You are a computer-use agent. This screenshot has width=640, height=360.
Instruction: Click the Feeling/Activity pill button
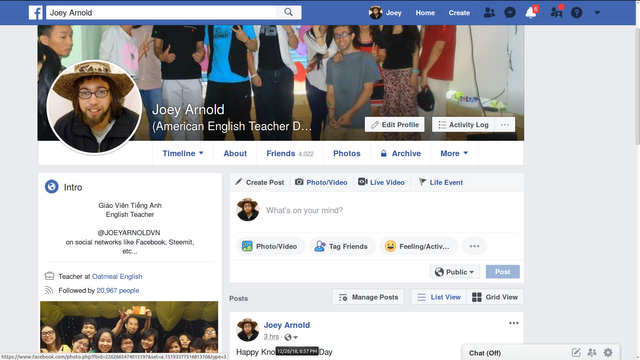click(419, 247)
